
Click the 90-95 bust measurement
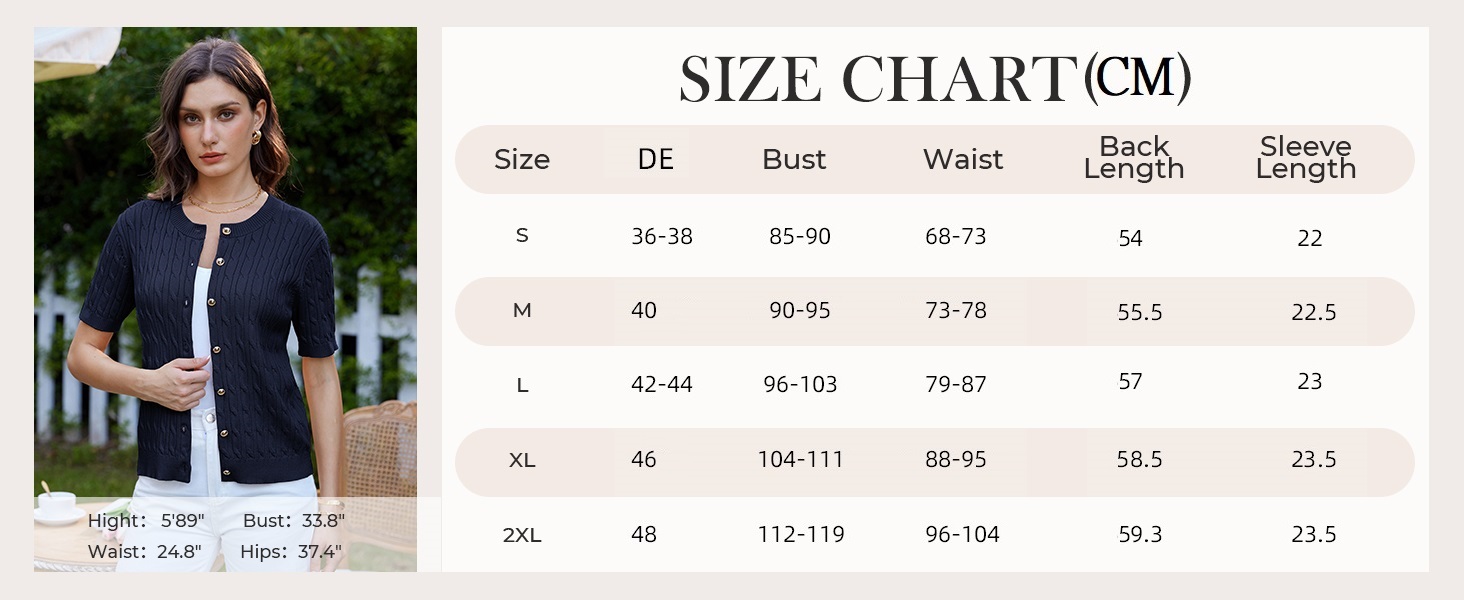tap(800, 311)
